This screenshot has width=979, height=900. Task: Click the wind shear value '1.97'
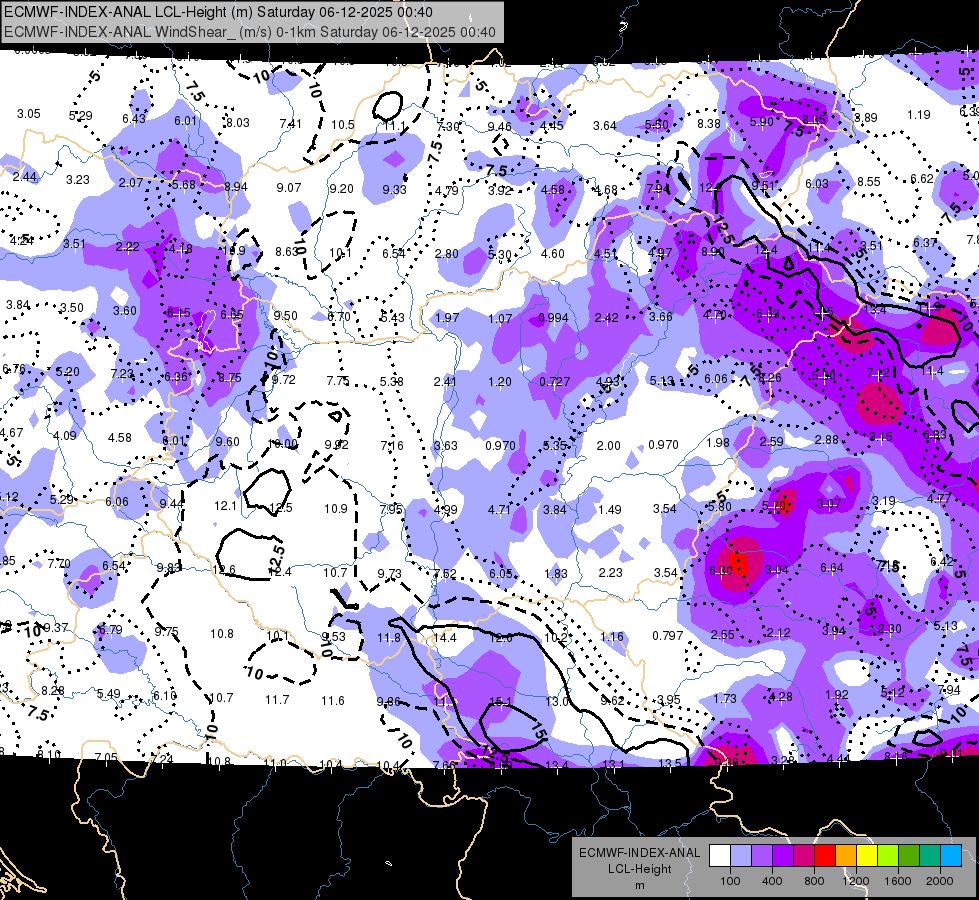447,318
